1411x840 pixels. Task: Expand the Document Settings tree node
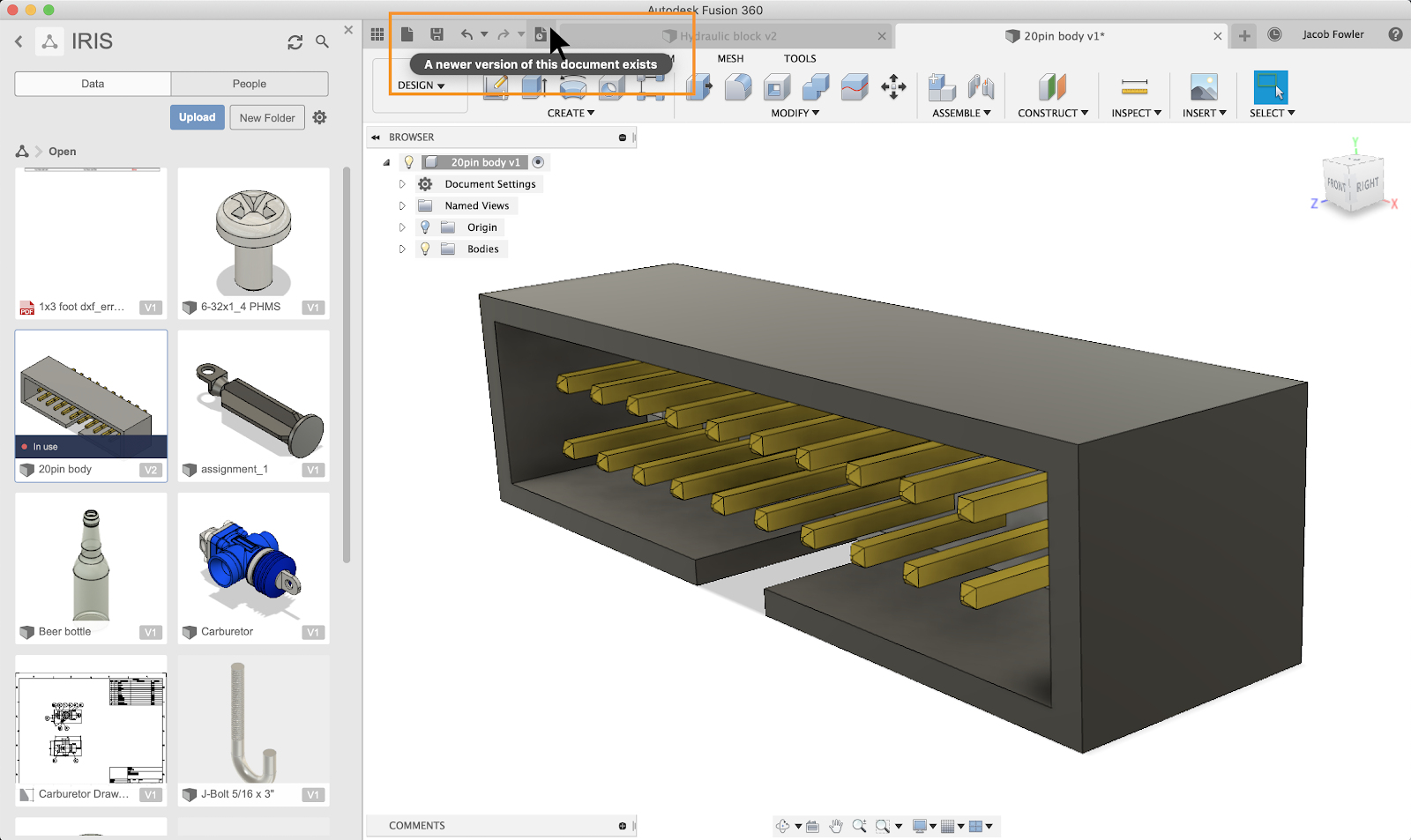[402, 184]
